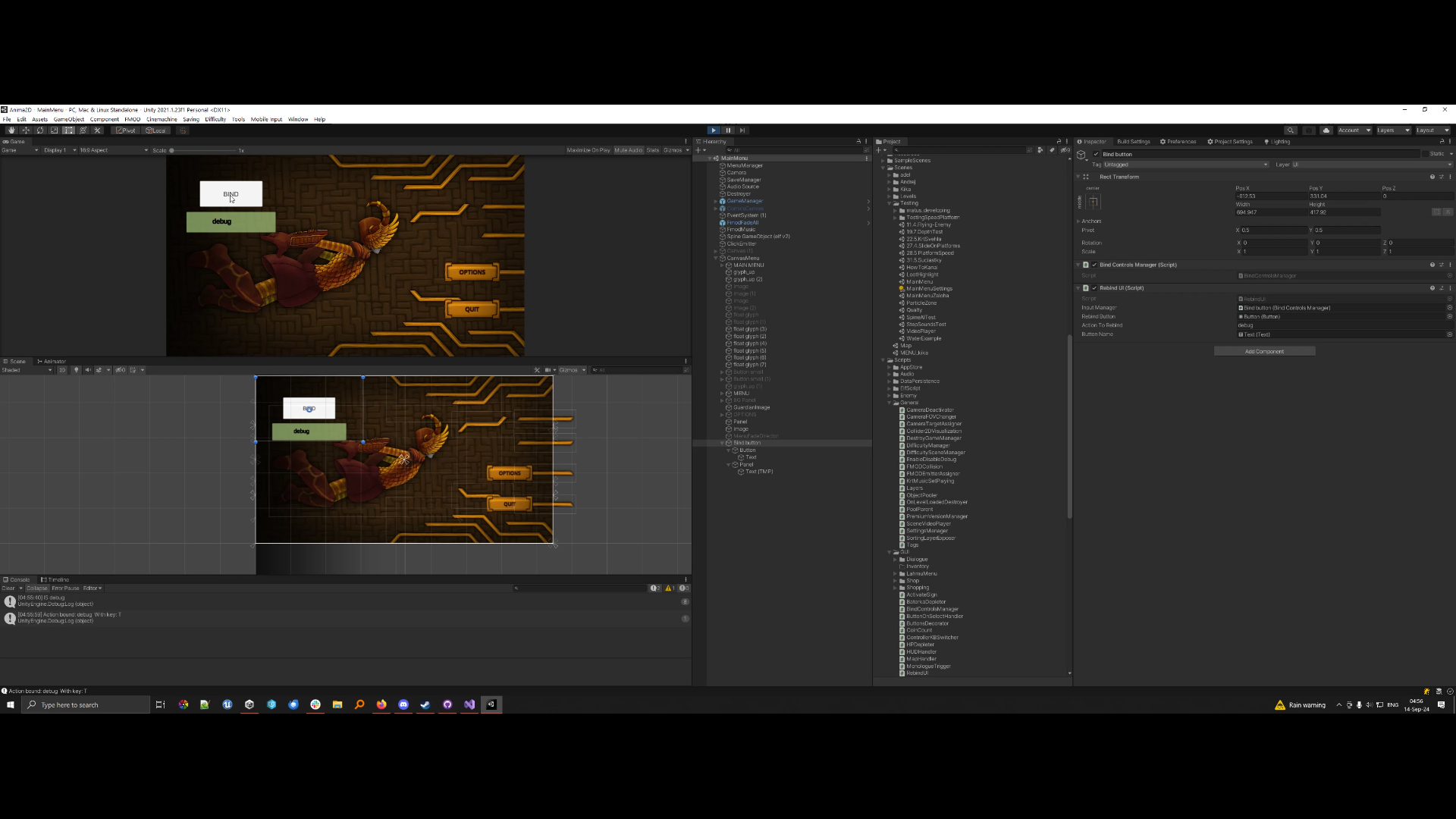Toggle Collapse in the Console
1456x819 pixels.
point(36,588)
